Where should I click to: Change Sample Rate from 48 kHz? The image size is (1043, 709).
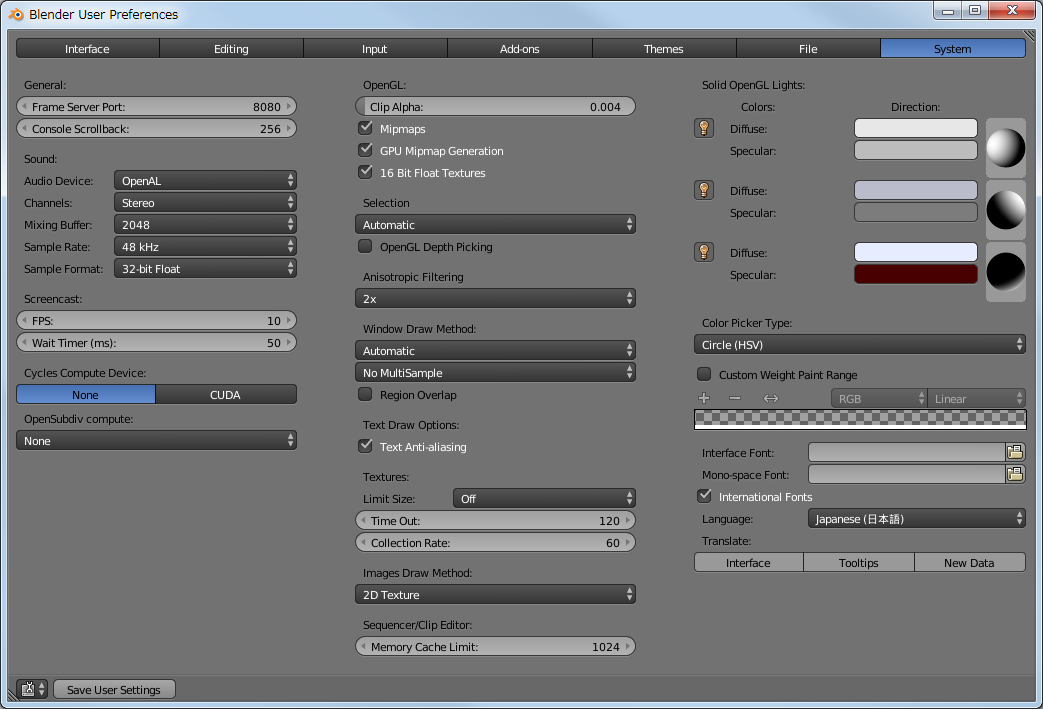tap(206, 246)
